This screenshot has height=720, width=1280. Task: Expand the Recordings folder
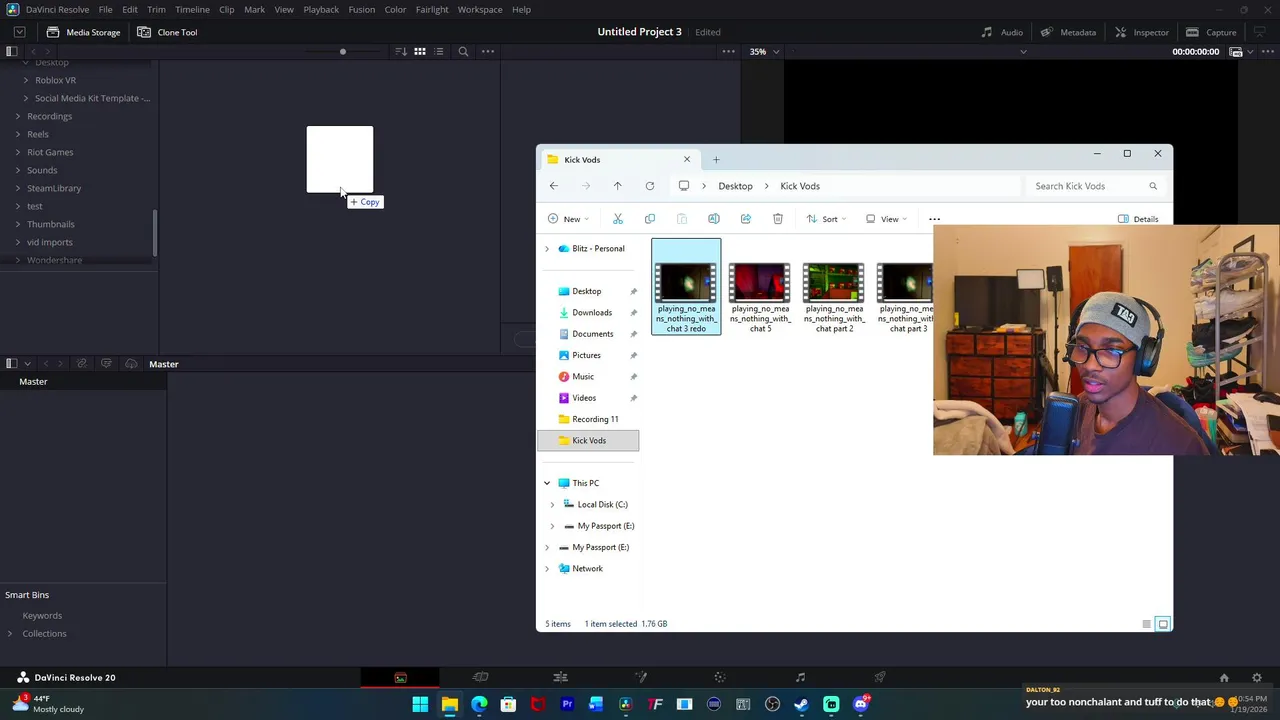point(17,116)
